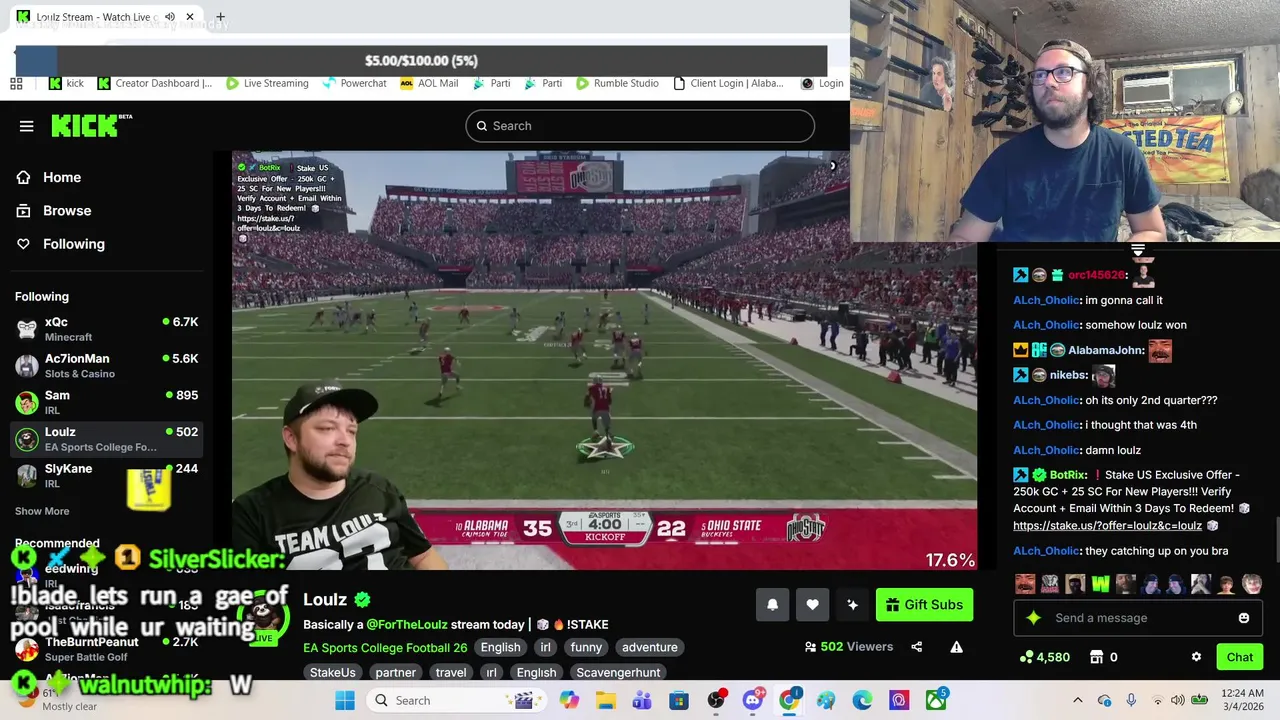1280x720 pixels.
Task: Click the green sparkle in message box
Action: (x=1033, y=618)
